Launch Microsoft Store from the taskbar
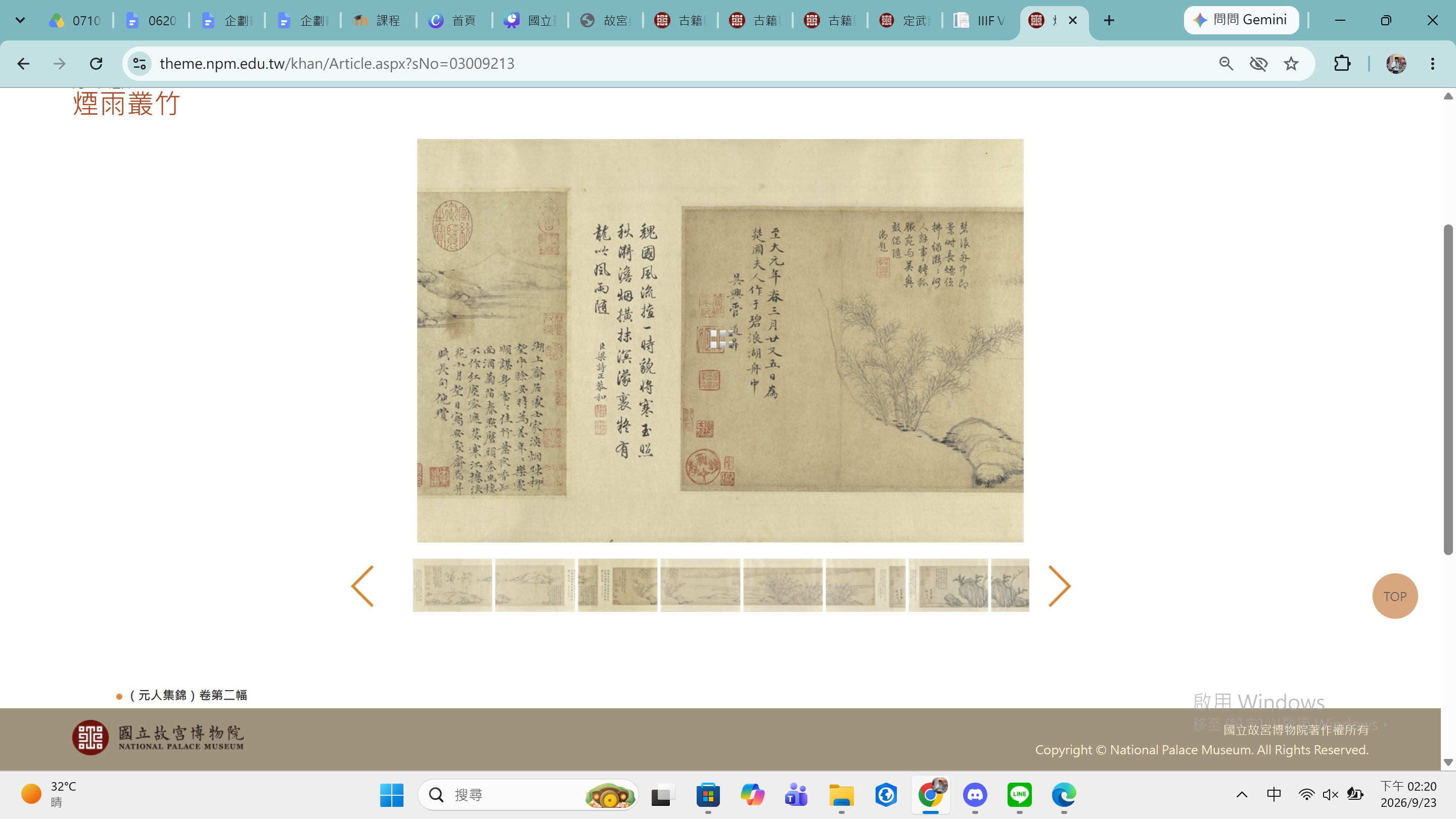The height and width of the screenshot is (819, 1456). pyautogui.click(x=708, y=795)
